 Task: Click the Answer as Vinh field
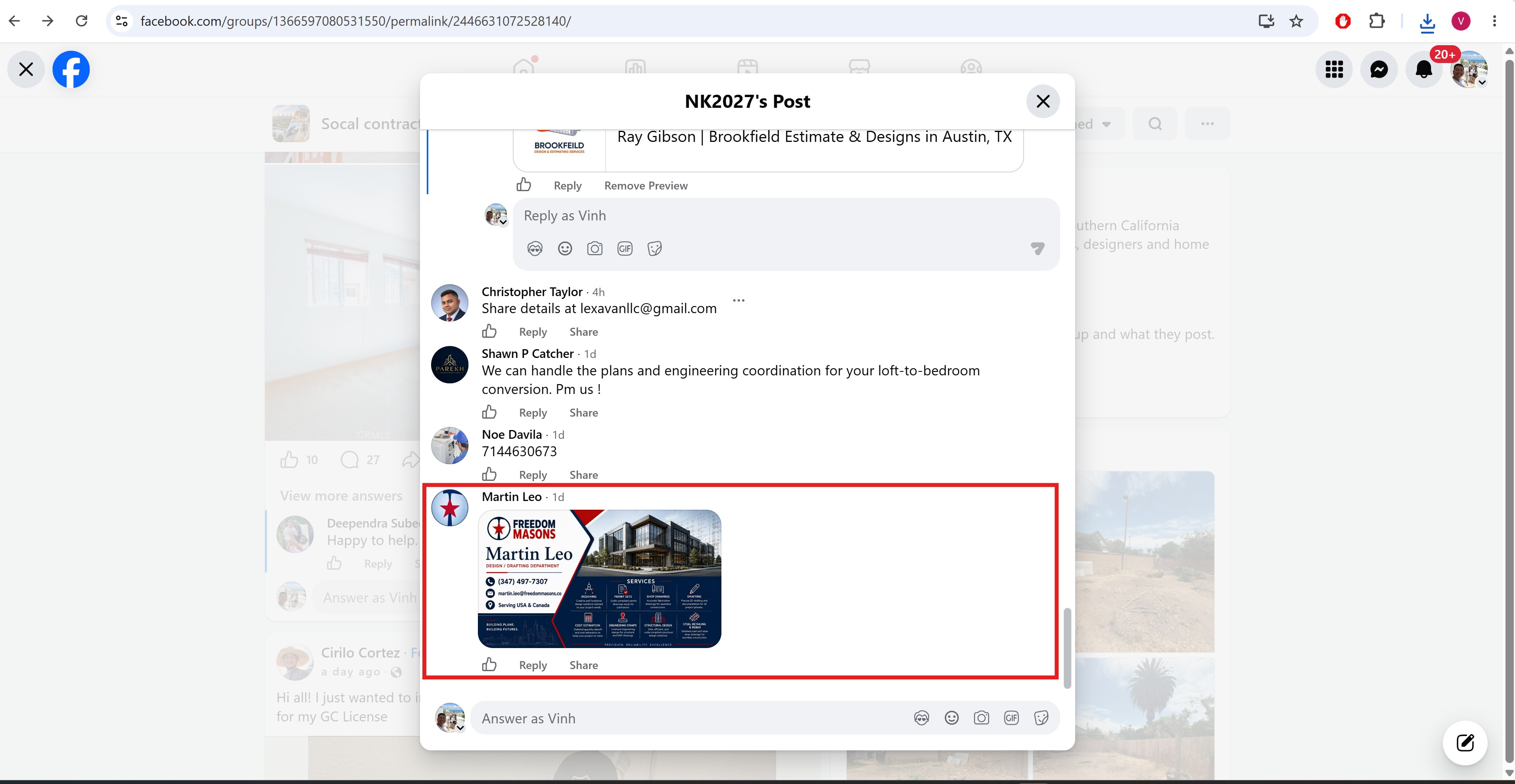pyautogui.click(x=688, y=718)
